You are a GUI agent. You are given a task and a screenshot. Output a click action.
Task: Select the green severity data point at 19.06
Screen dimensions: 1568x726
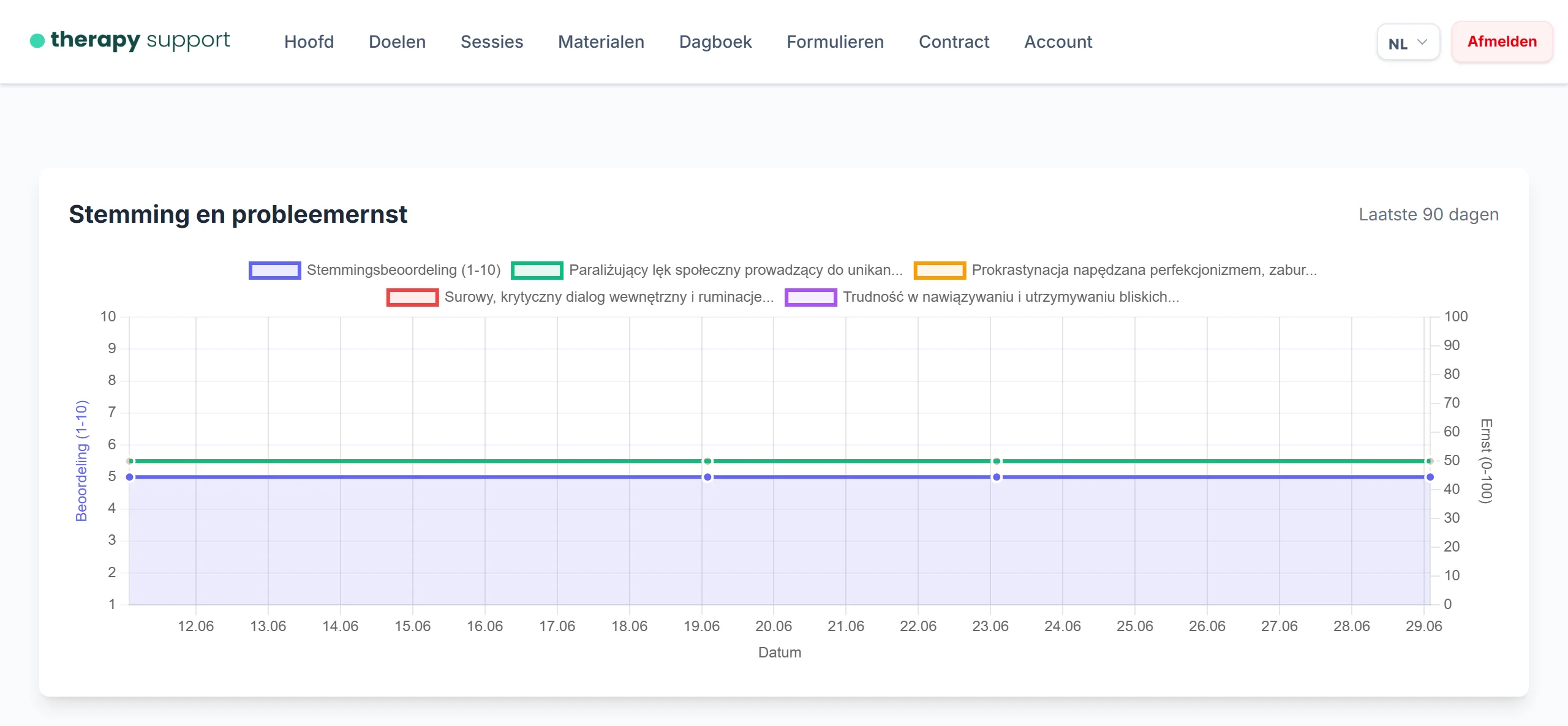pyautogui.click(x=707, y=461)
